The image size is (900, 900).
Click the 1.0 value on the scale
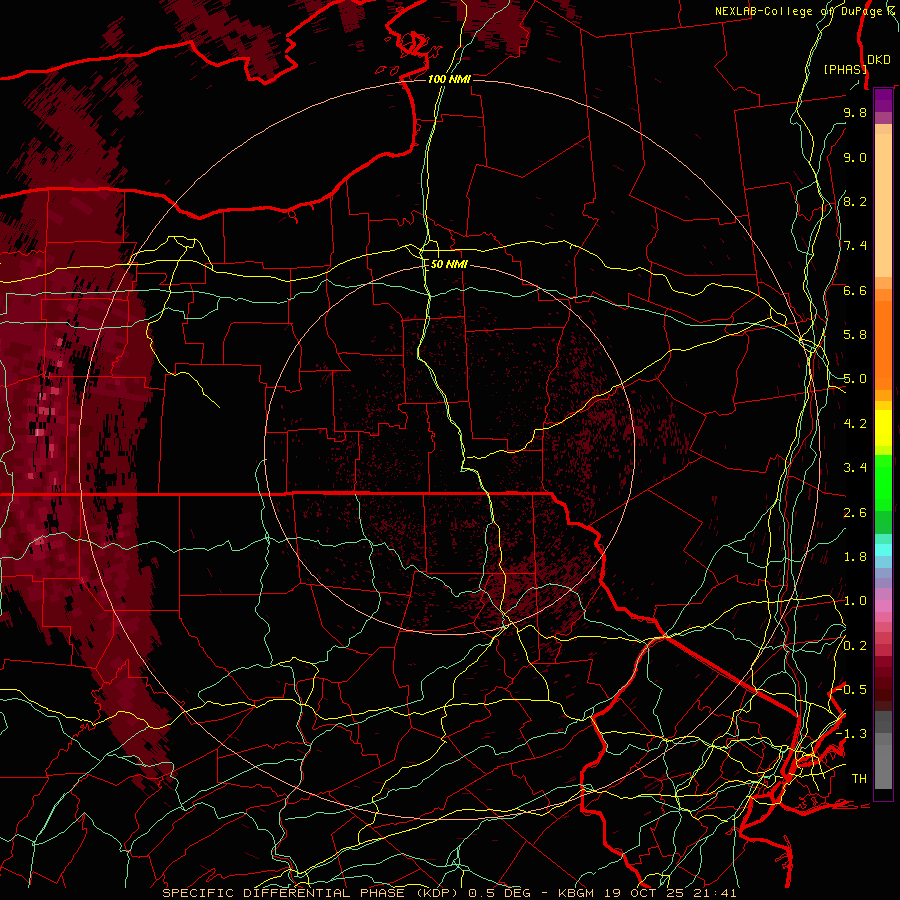pyautogui.click(x=855, y=601)
